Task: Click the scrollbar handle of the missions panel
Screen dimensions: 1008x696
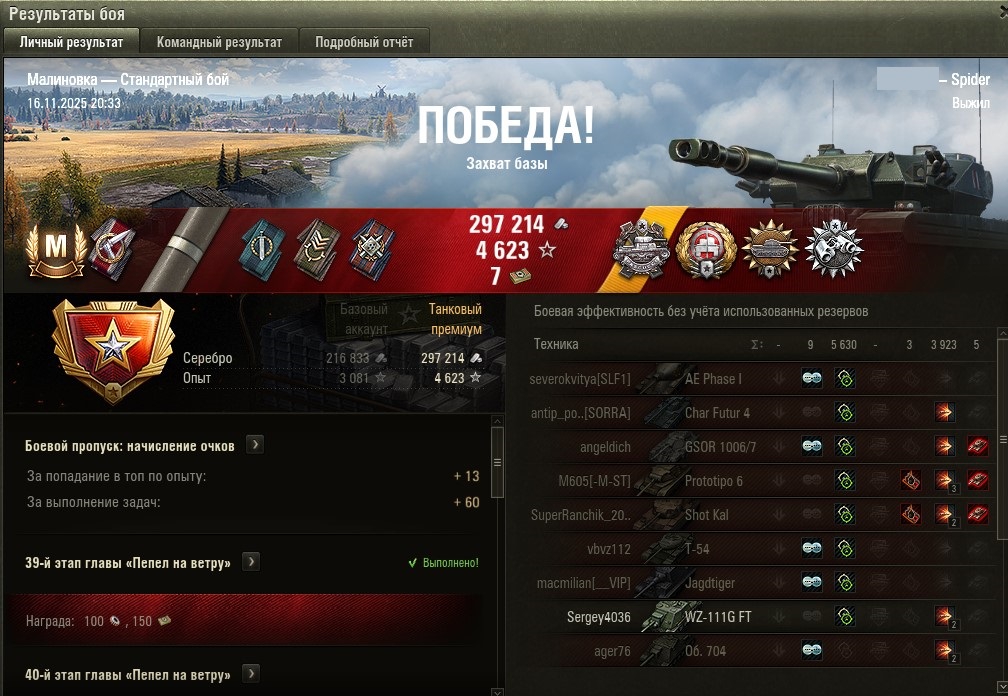Action: pos(497,462)
